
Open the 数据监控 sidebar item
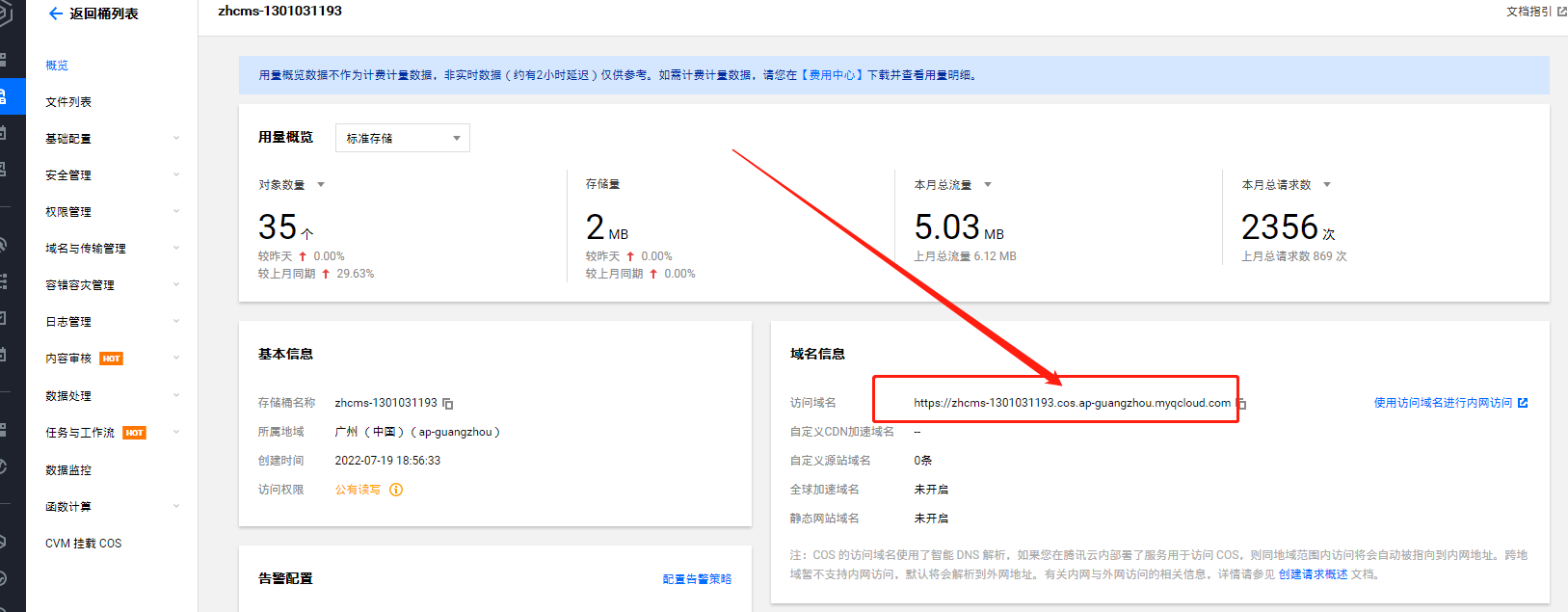[68, 470]
